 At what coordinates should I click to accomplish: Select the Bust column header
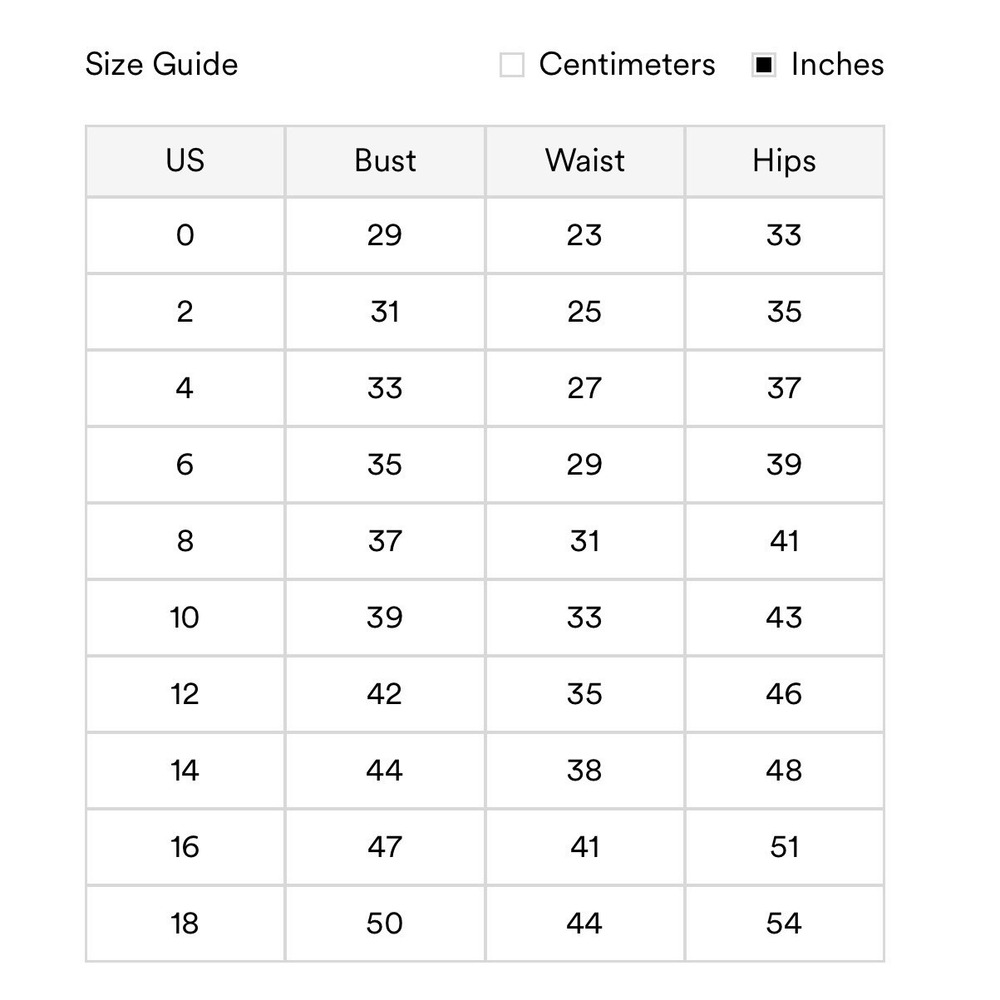(x=385, y=161)
